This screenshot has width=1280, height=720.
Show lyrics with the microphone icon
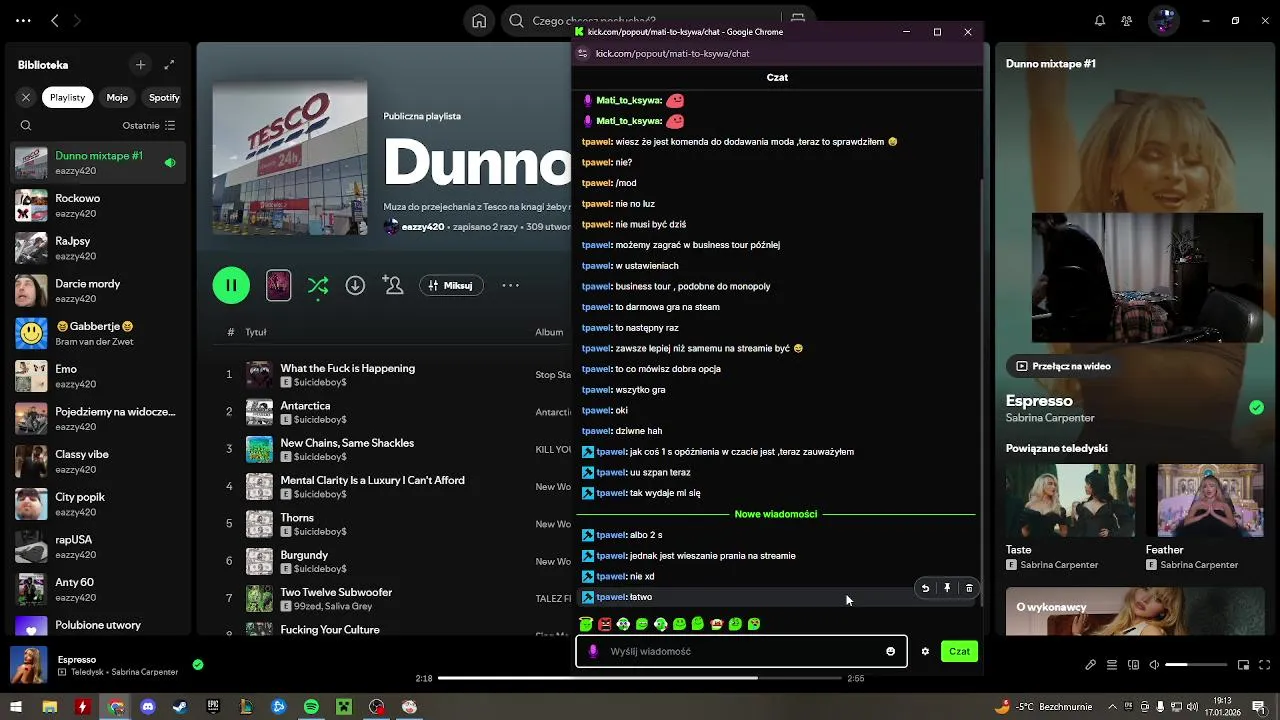(x=1090, y=665)
